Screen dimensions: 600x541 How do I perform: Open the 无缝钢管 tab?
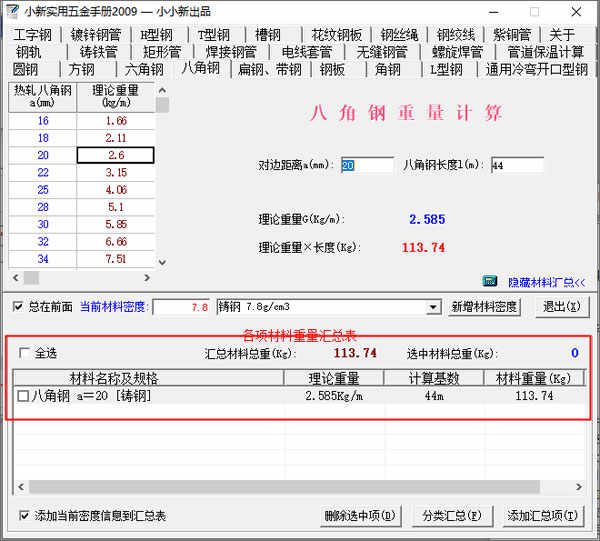click(382, 52)
